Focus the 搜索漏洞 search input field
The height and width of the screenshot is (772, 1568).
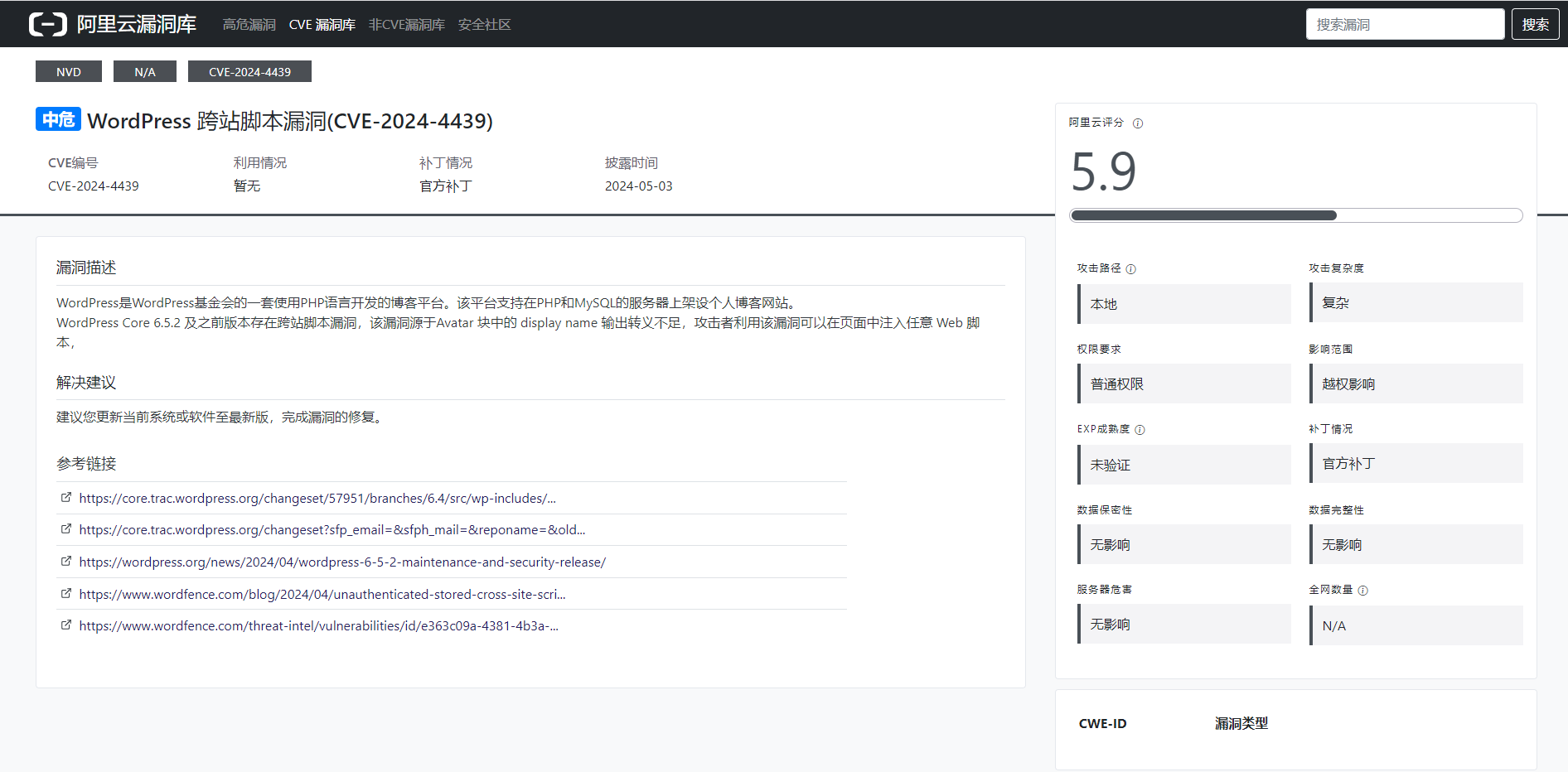1405,24
